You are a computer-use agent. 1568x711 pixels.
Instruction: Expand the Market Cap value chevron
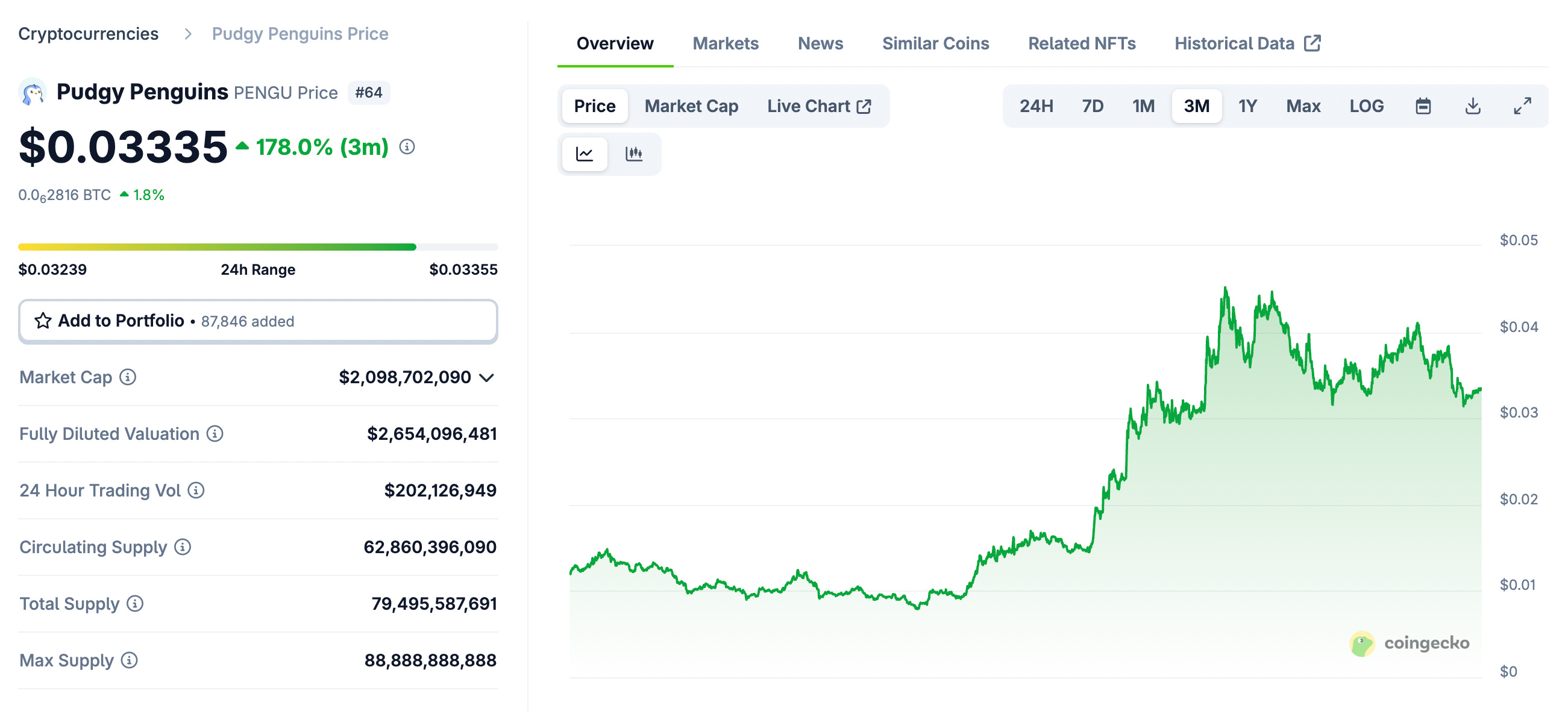tap(486, 378)
